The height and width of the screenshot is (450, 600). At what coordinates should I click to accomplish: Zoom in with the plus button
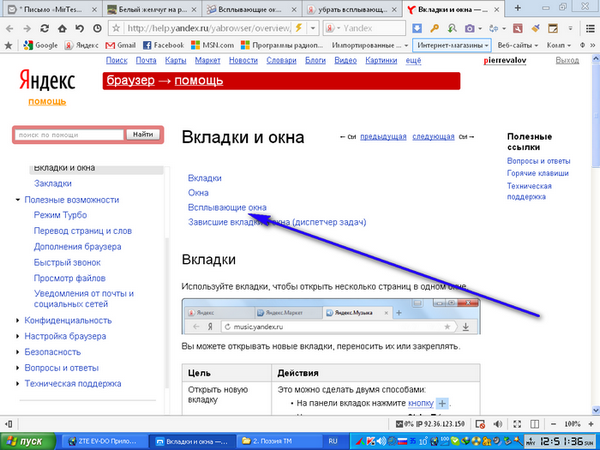click(x=591, y=424)
